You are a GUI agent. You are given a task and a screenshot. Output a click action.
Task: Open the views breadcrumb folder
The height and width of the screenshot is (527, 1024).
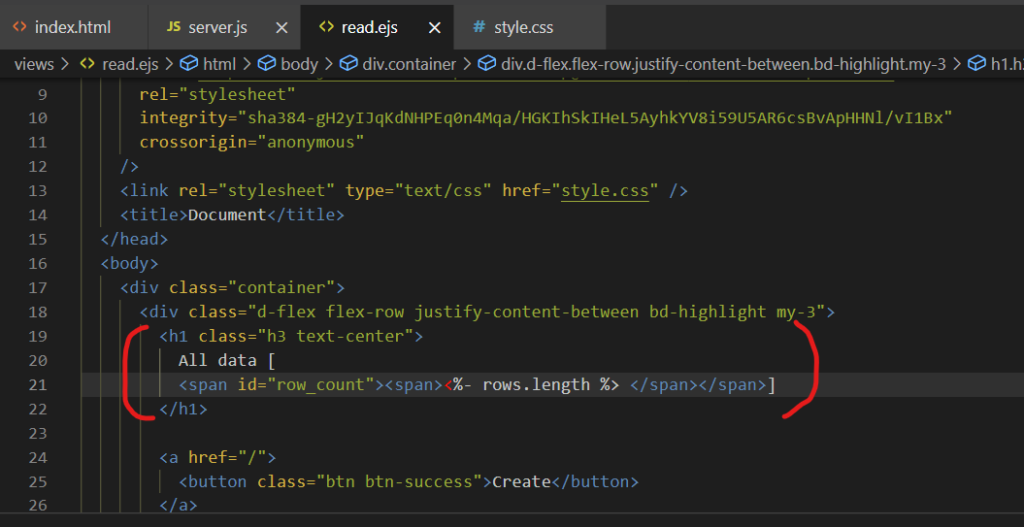(33, 64)
